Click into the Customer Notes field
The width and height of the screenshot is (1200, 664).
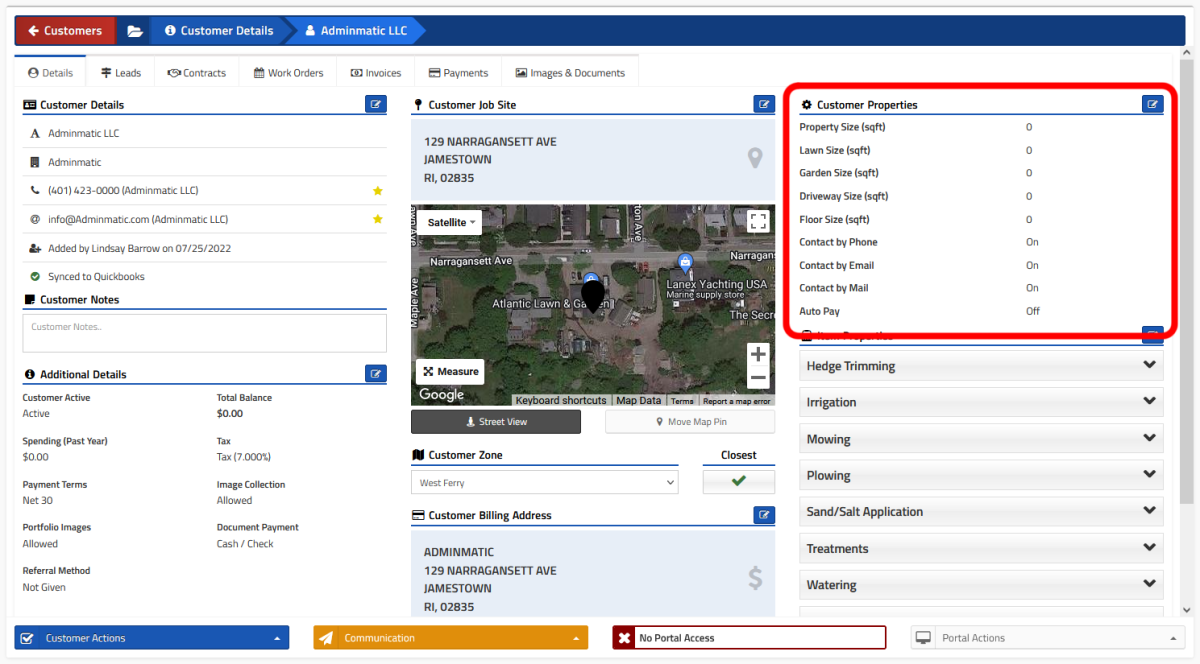tap(205, 333)
